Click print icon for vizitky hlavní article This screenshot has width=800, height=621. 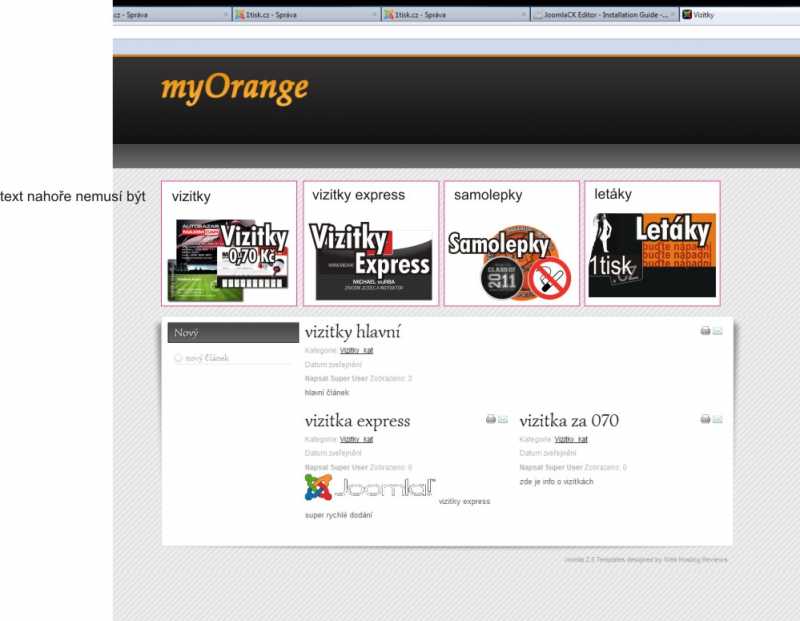(705, 330)
